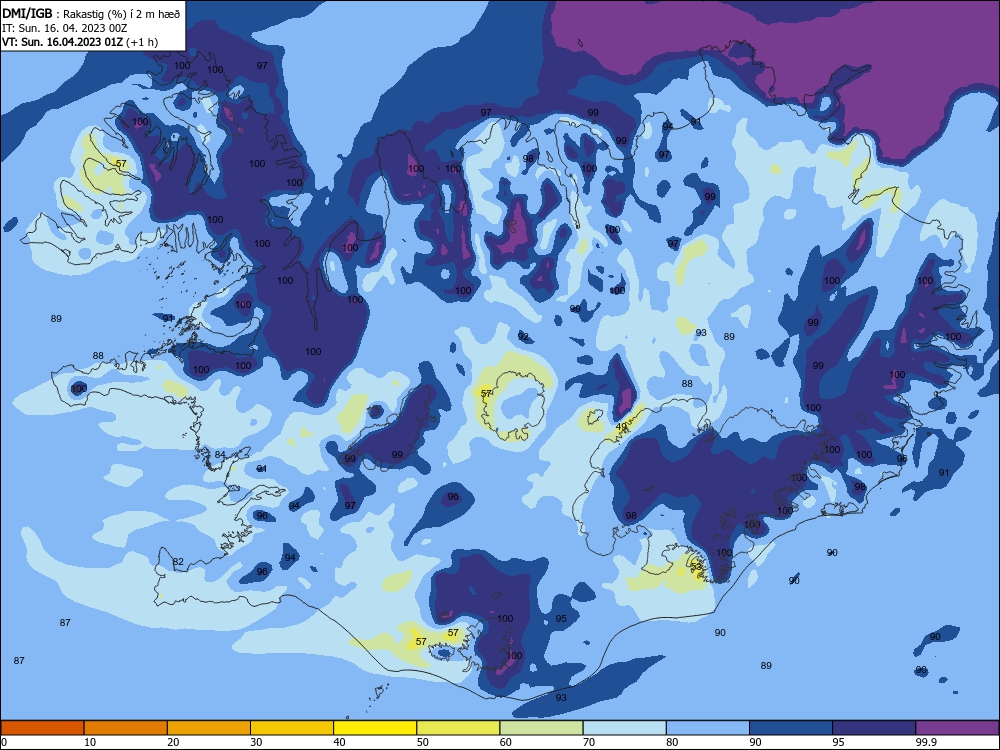Image resolution: width=1000 pixels, height=750 pixels.
Task: Choose the light green 60–70 legend swatch
Action: [x=541, y=728]
